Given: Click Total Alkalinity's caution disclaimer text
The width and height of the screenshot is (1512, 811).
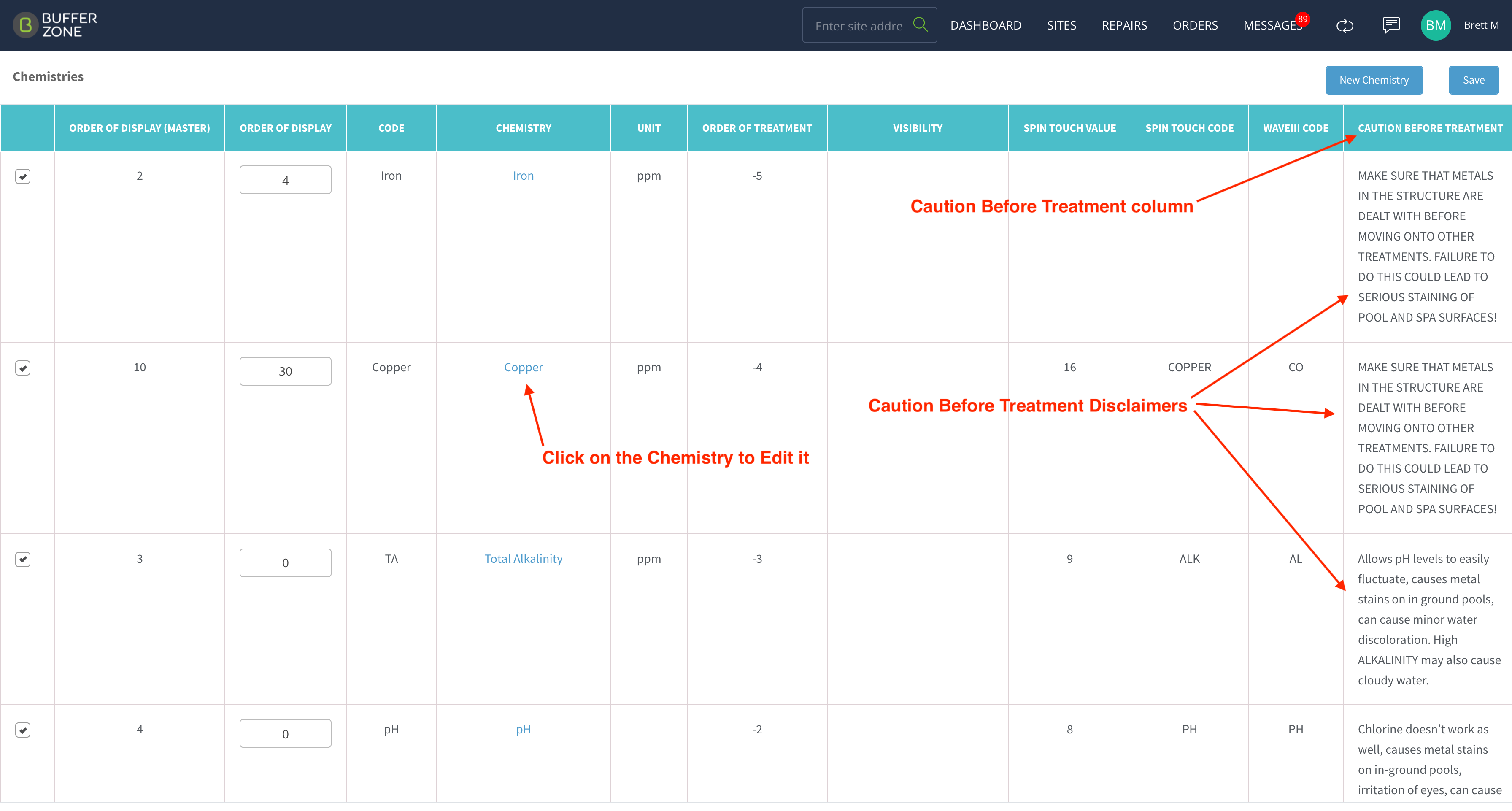Looking at the screenshot, I should coord(1428,619).
